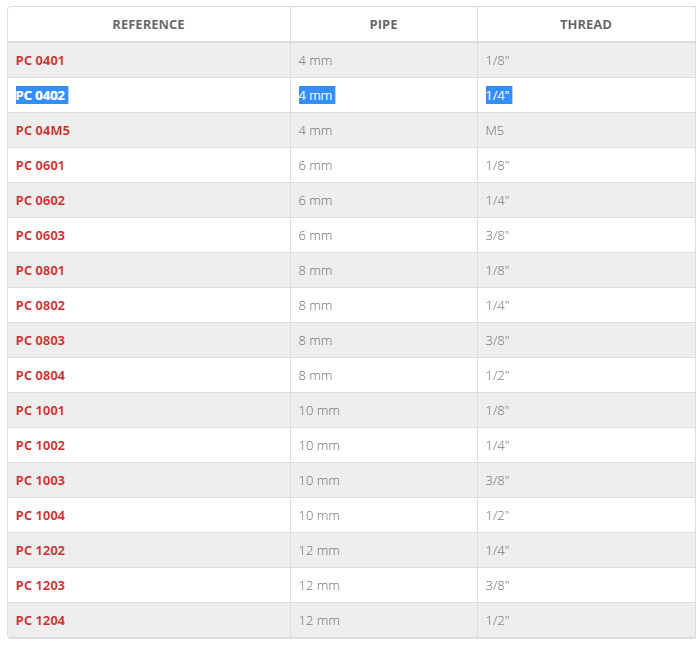Click the PIPE column header

[x=384, y=25]
